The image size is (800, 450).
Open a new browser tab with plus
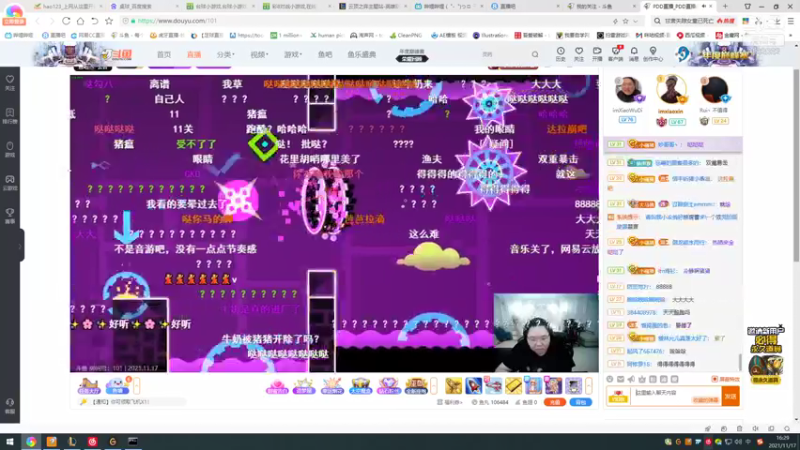pos(725,7)
